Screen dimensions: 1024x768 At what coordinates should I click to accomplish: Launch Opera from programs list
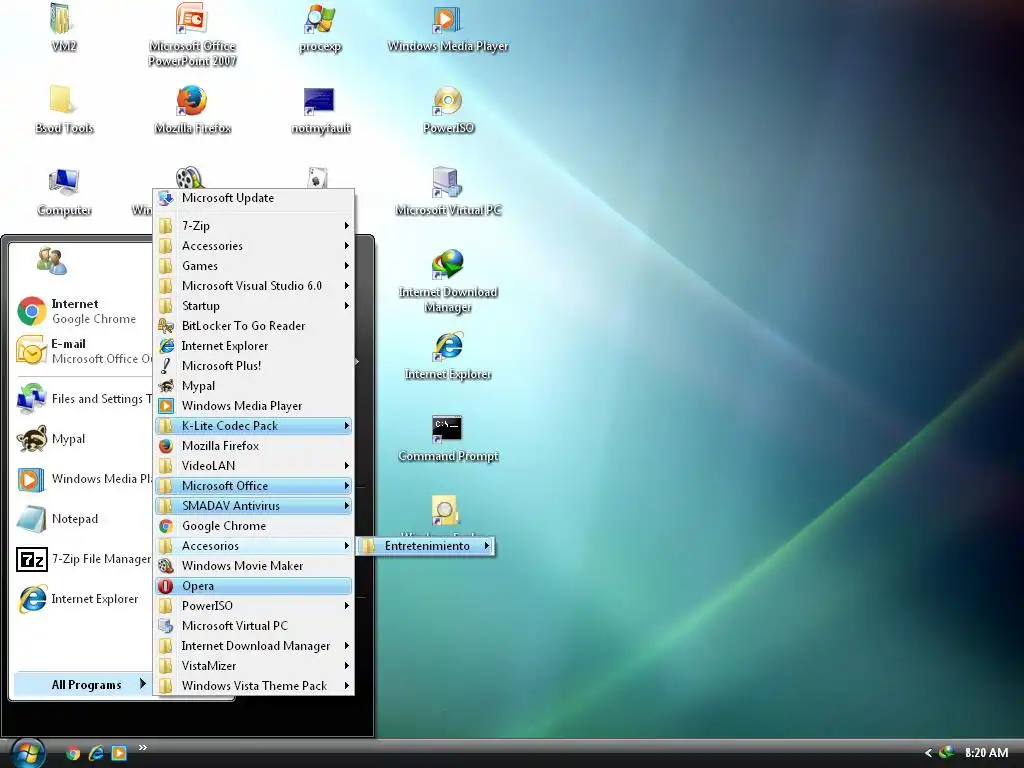pos(254,586)
